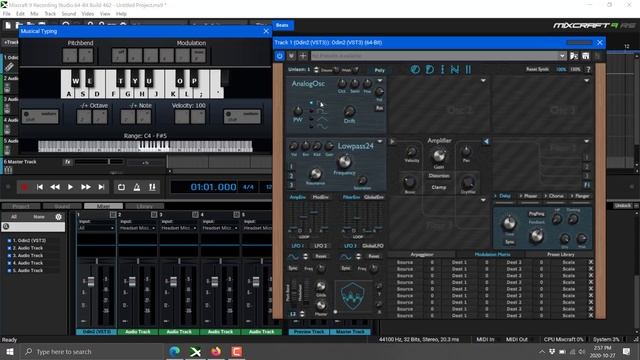Select the sine waveform radio in AnalogOsc
Screen dimensions: 640x360
[311, 127]
